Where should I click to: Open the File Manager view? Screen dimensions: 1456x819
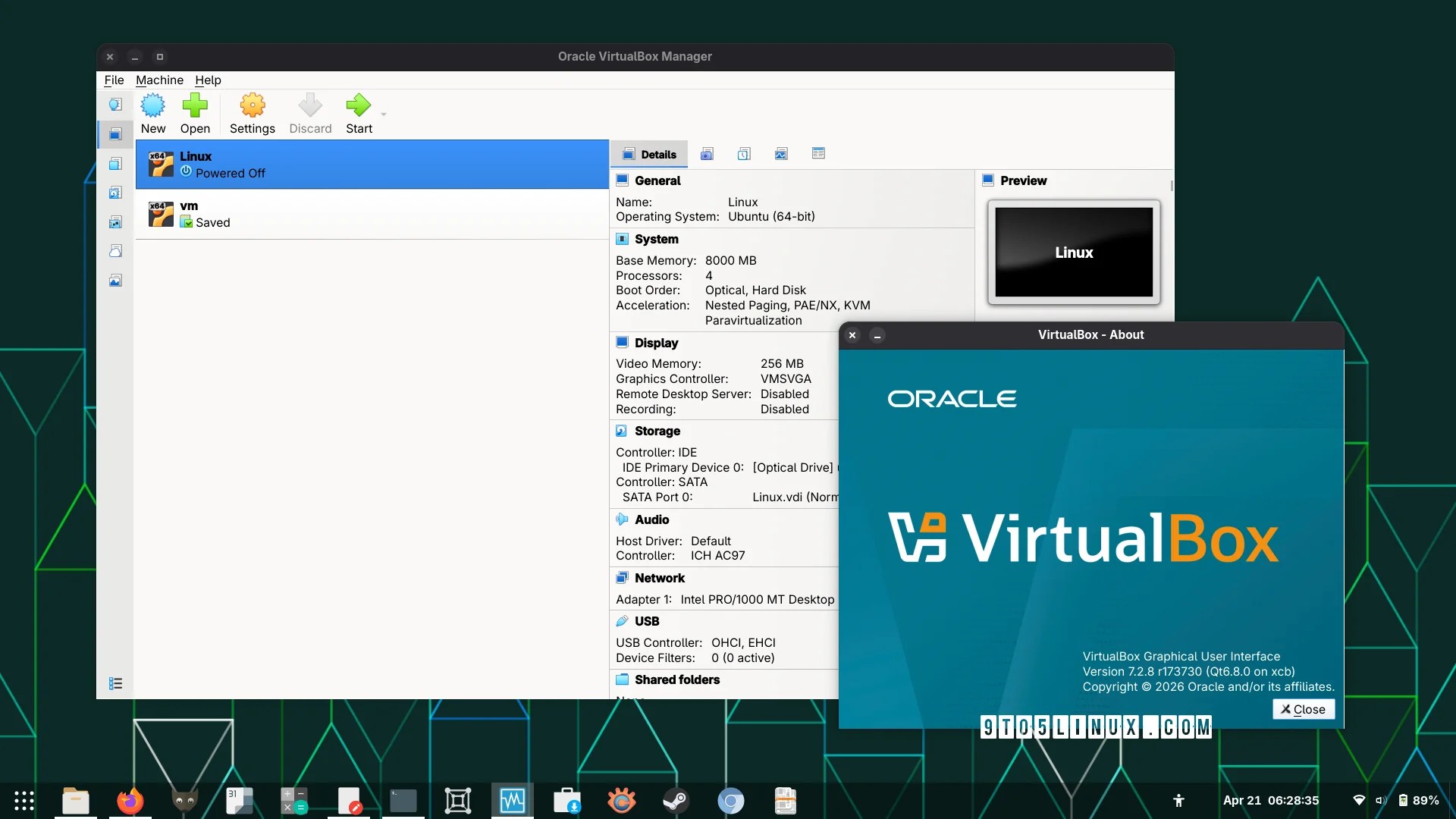tap(818, 154)
